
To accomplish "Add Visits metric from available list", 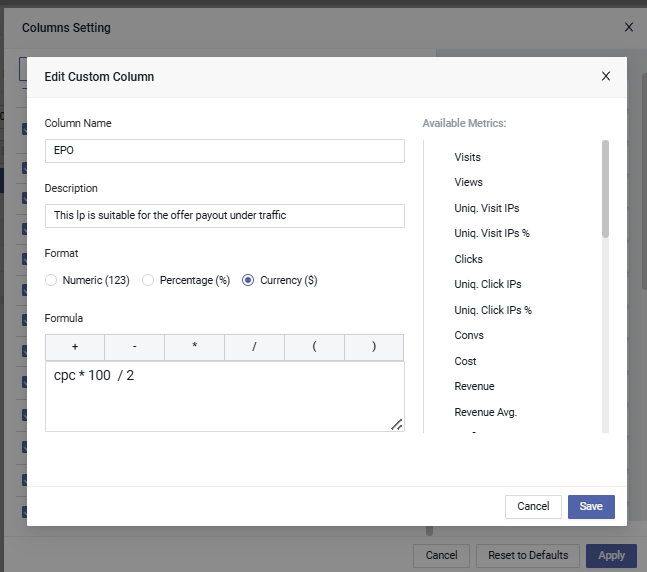I will tap(467, 157).
